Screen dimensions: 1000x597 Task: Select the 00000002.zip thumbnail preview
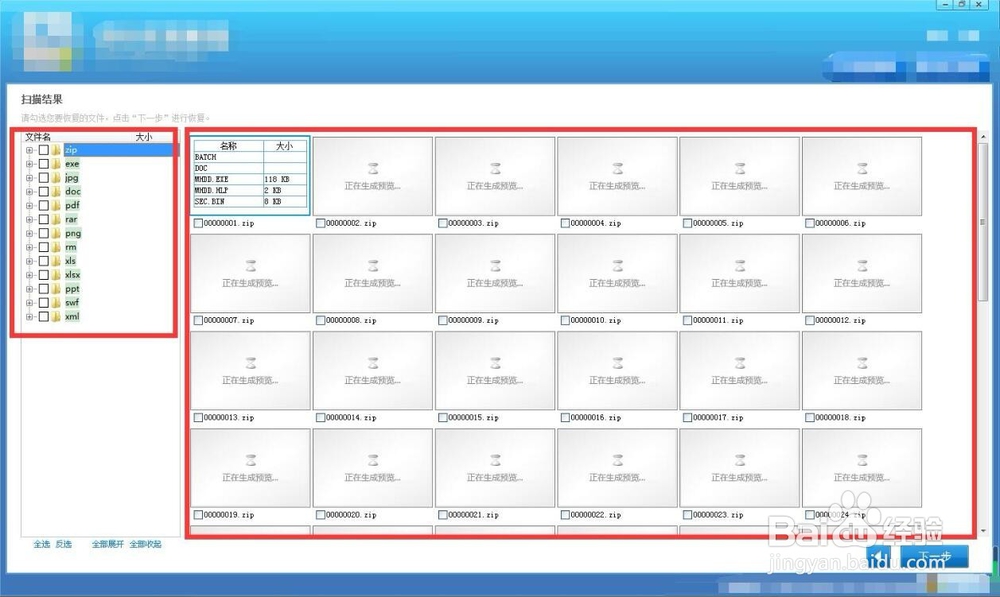[372, 176]
